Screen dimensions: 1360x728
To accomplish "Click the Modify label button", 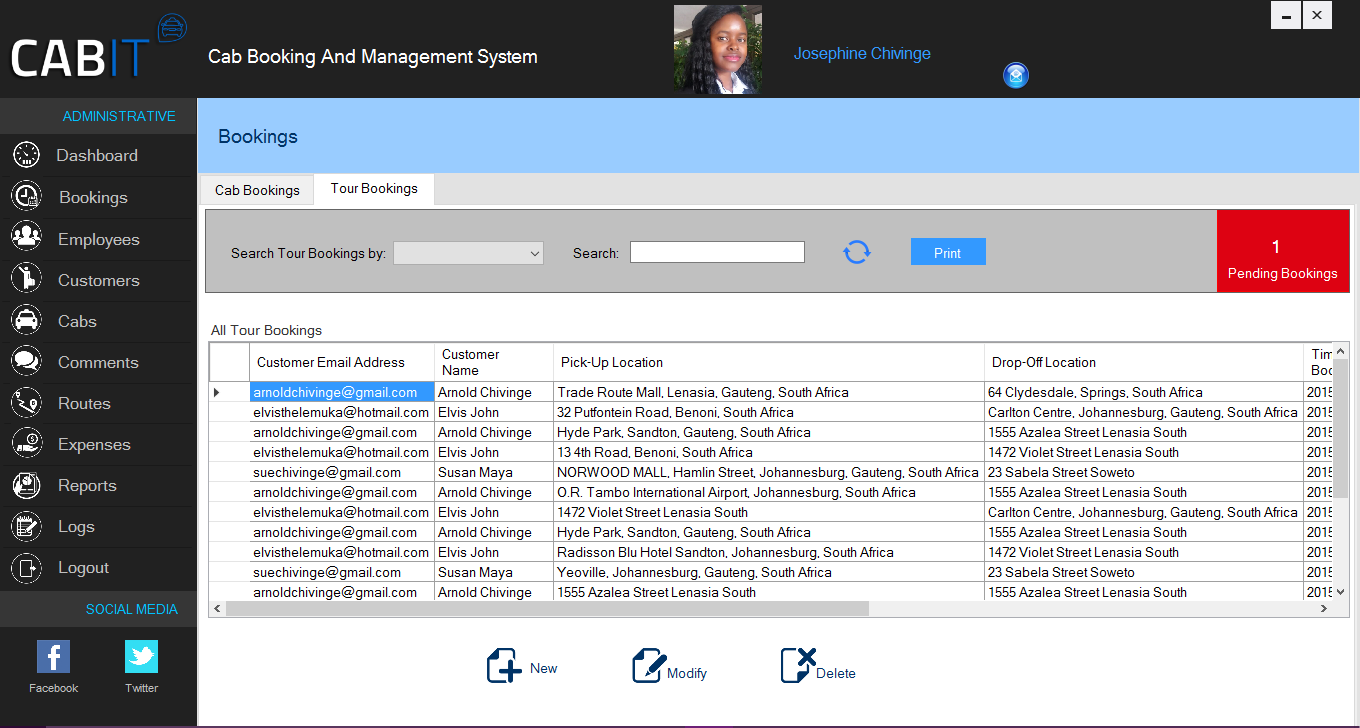I will pyautogui.click(x=687, y=673).
